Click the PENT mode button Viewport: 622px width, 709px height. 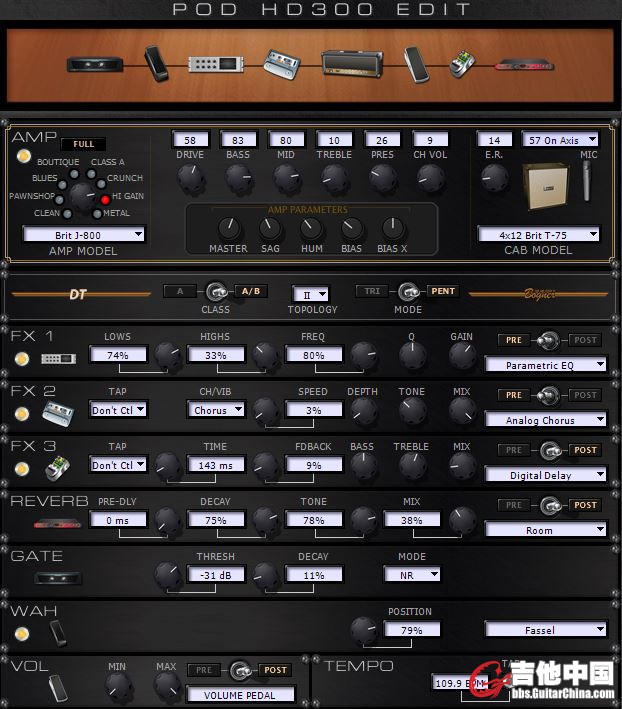(x=443, y=291)
